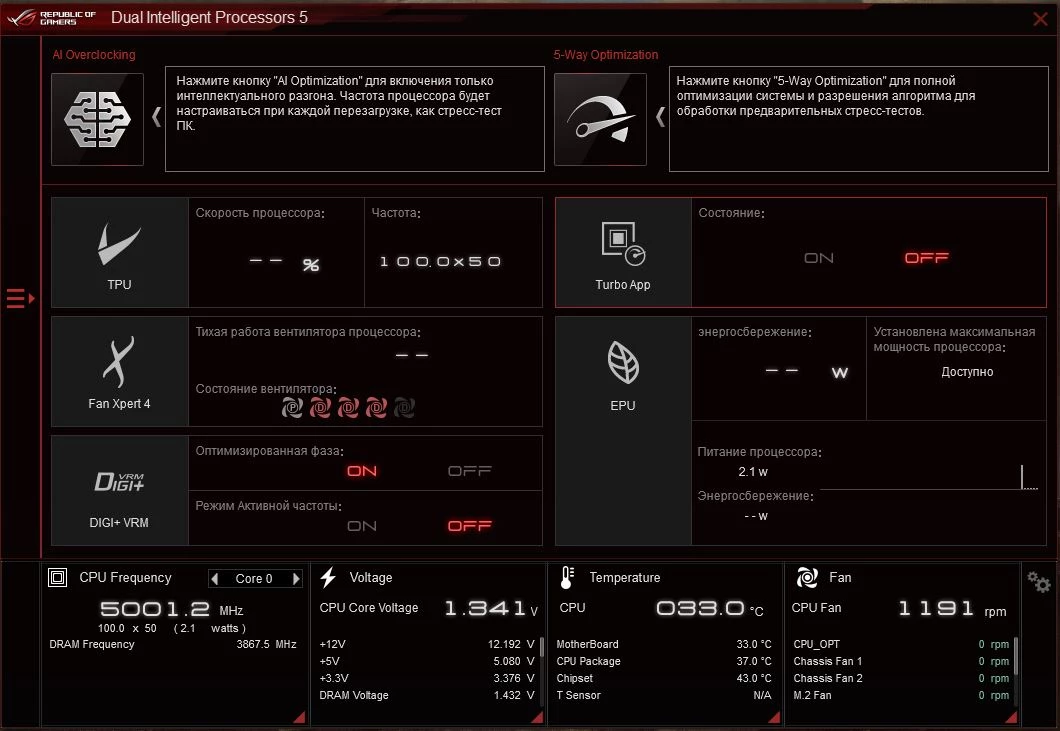Turn active frequency mode OFF
The height and width of the screenshot is (731, 1060).
[x=469, y=525]
